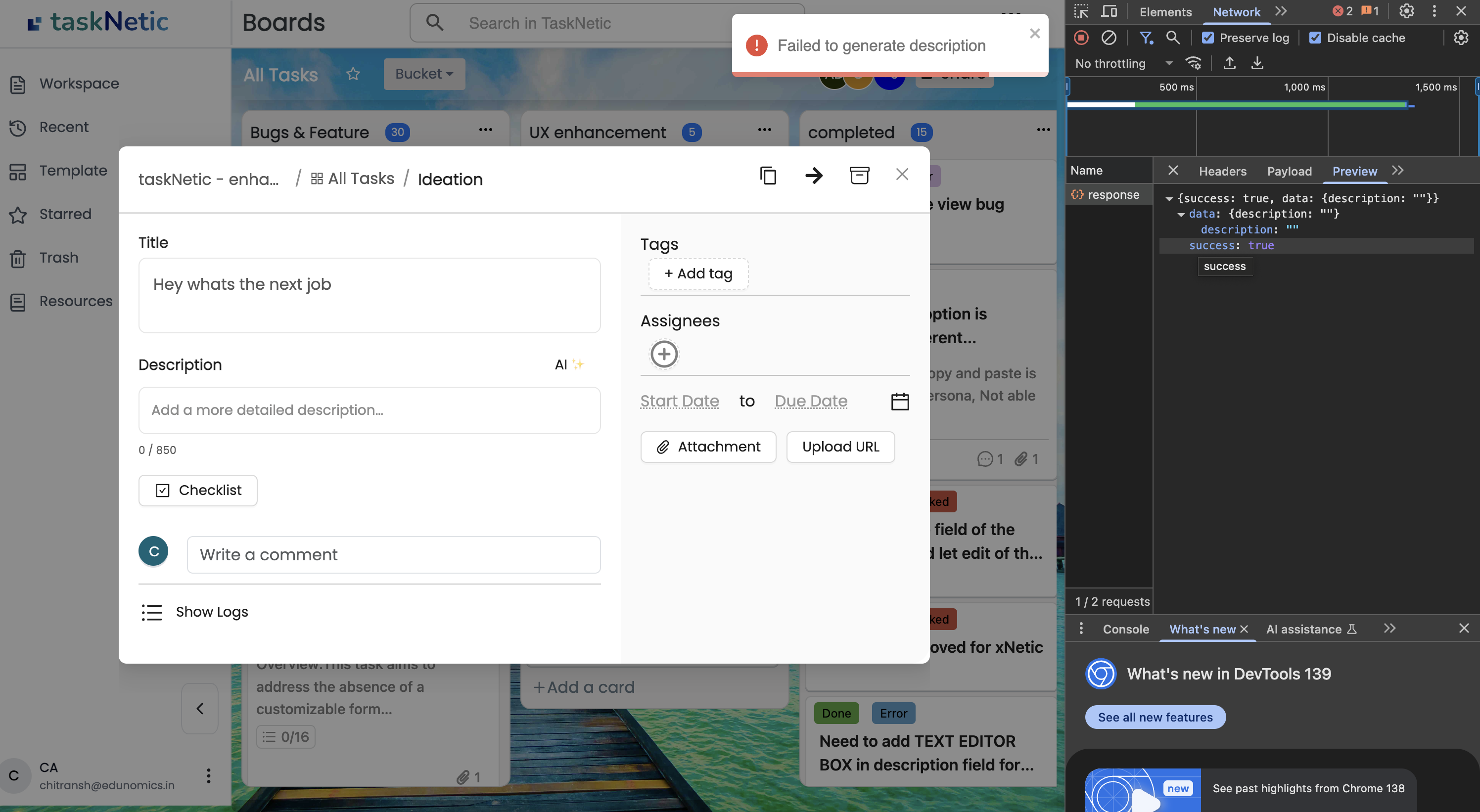Screen dimensions: 1480x812
Task: Focus the Write a comment field
Action: click(394, 555)
